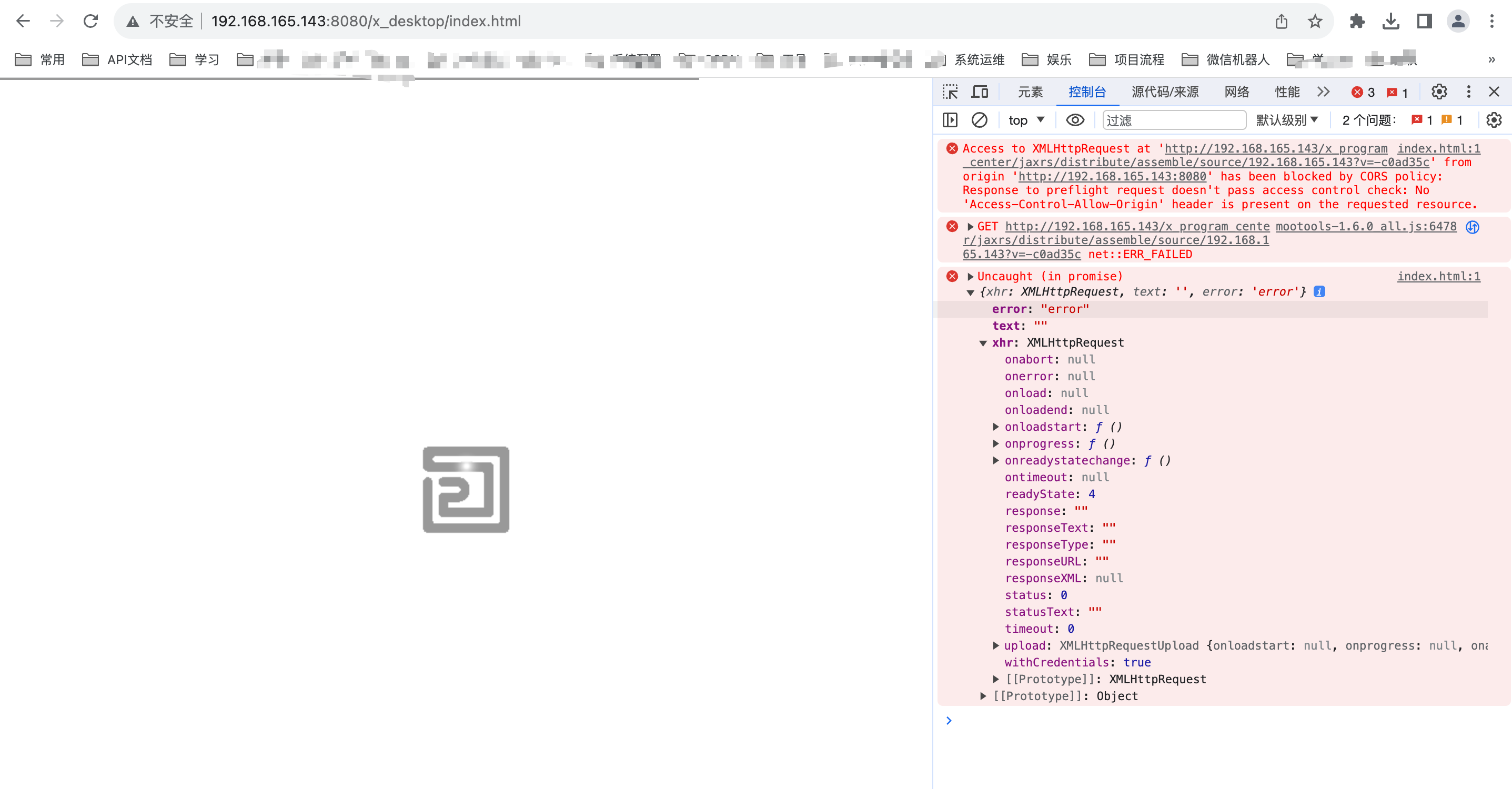This screenshot has width=1512, height=789.
Task: Open the 默认级别 log level dropdown
Action: pos(1287,120)
